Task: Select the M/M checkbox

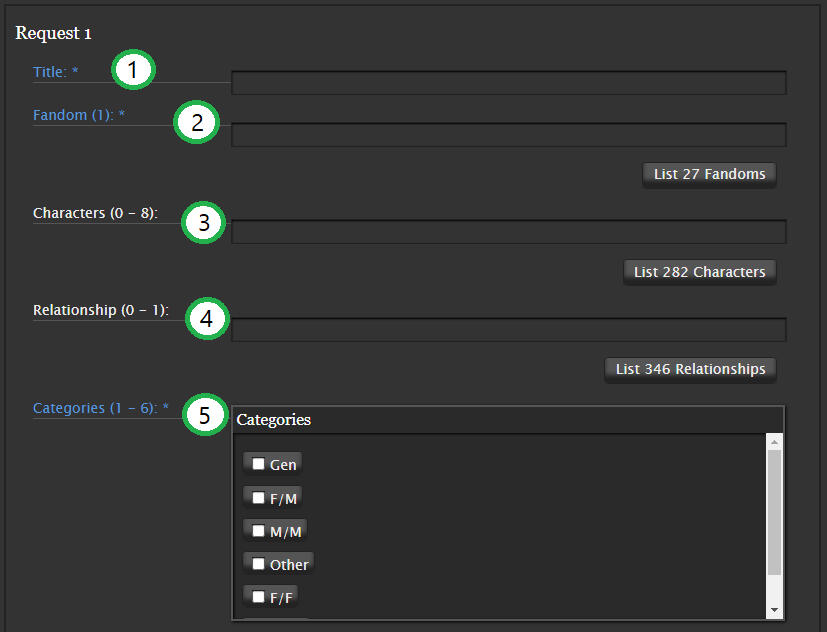Action: coord(258,530)
